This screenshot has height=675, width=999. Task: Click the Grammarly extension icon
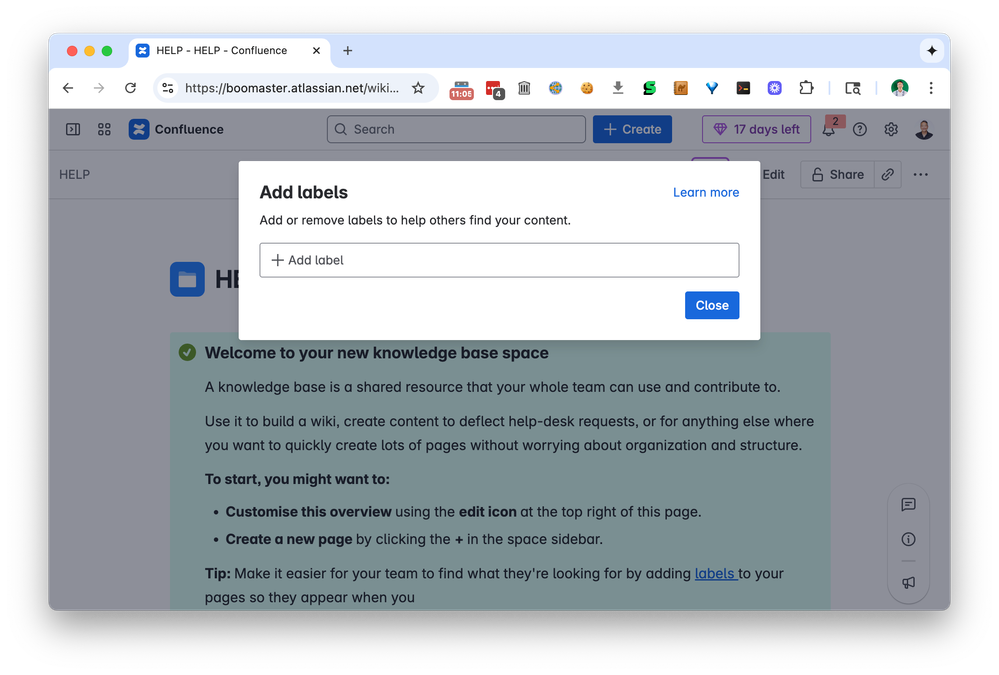(649, 88)
